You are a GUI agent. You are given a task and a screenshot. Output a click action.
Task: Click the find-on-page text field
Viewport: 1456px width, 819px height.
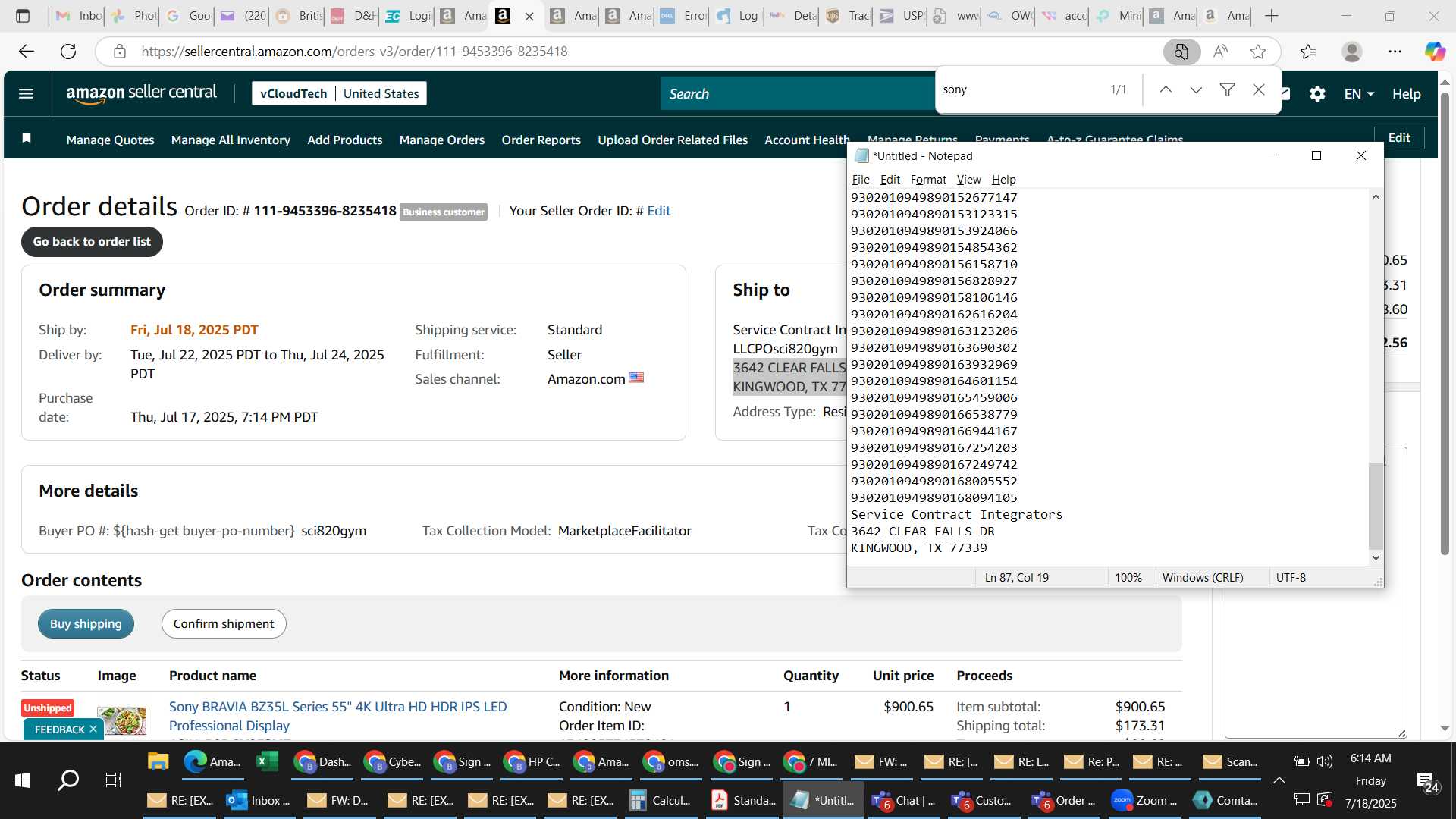pyautogui.click(x=1020, y=89)
